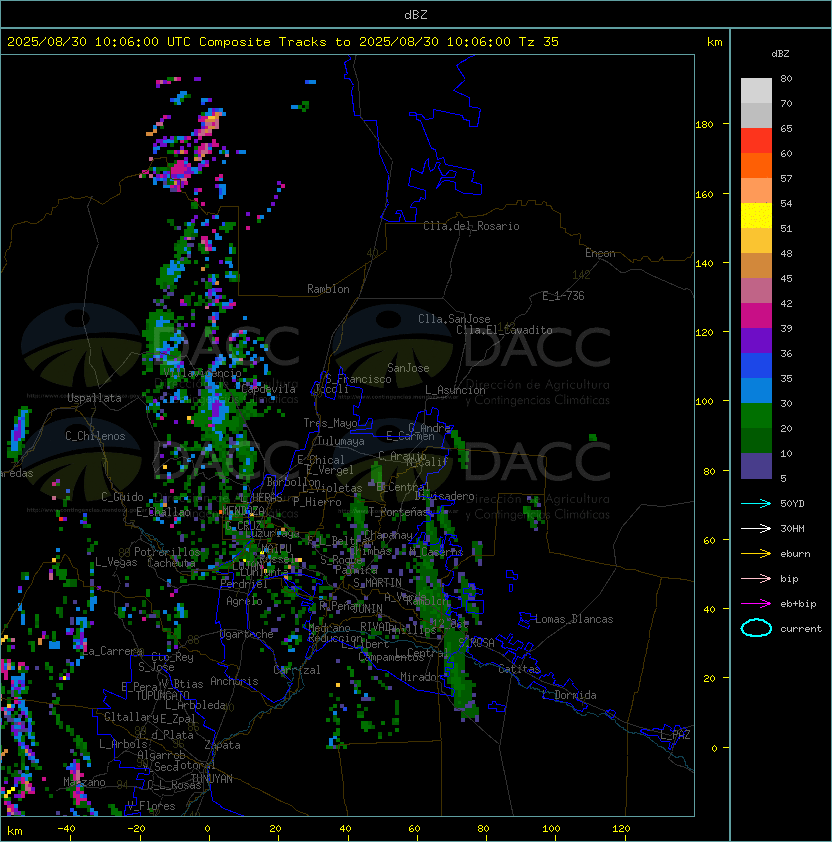Click the magenta eb+bip arrow legend icon
The width and height of the screenshot is (832, 842).
pos(756,604)
